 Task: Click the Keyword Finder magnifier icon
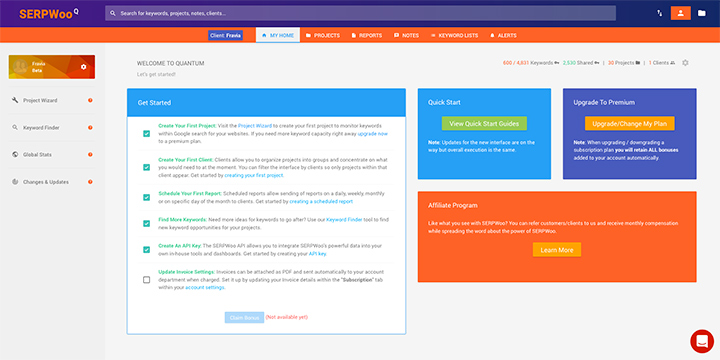[15, 128]
